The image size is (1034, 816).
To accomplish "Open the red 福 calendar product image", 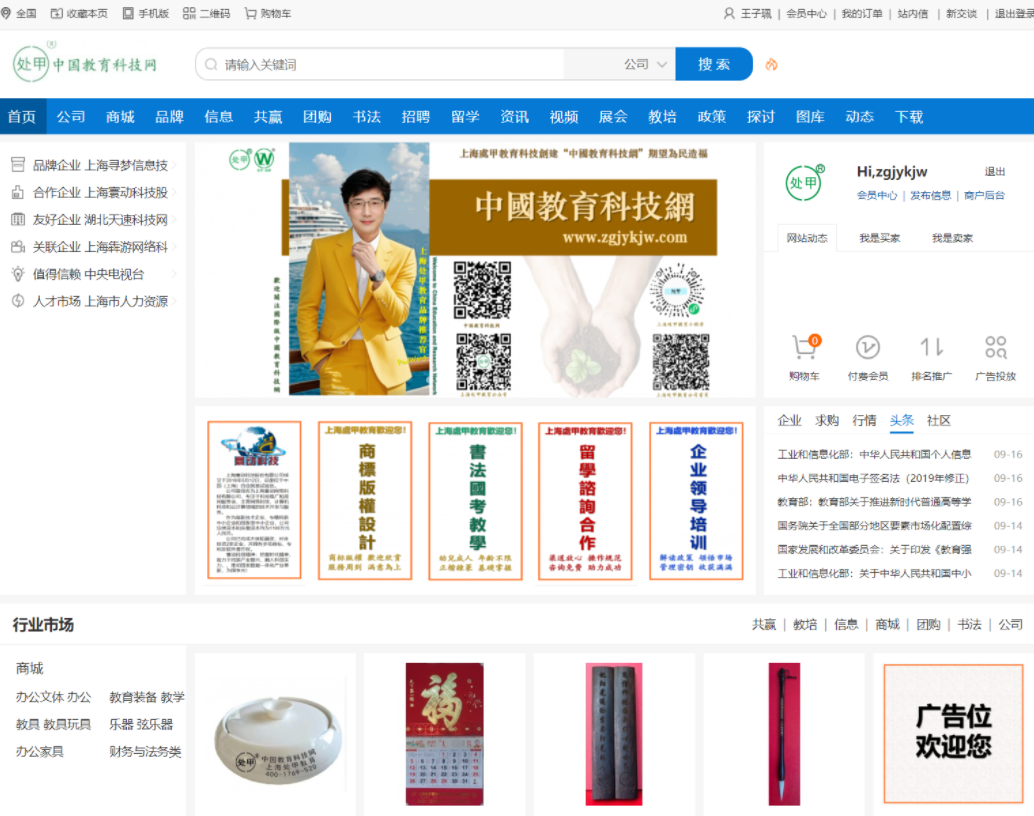I will (x=444, y=734).
